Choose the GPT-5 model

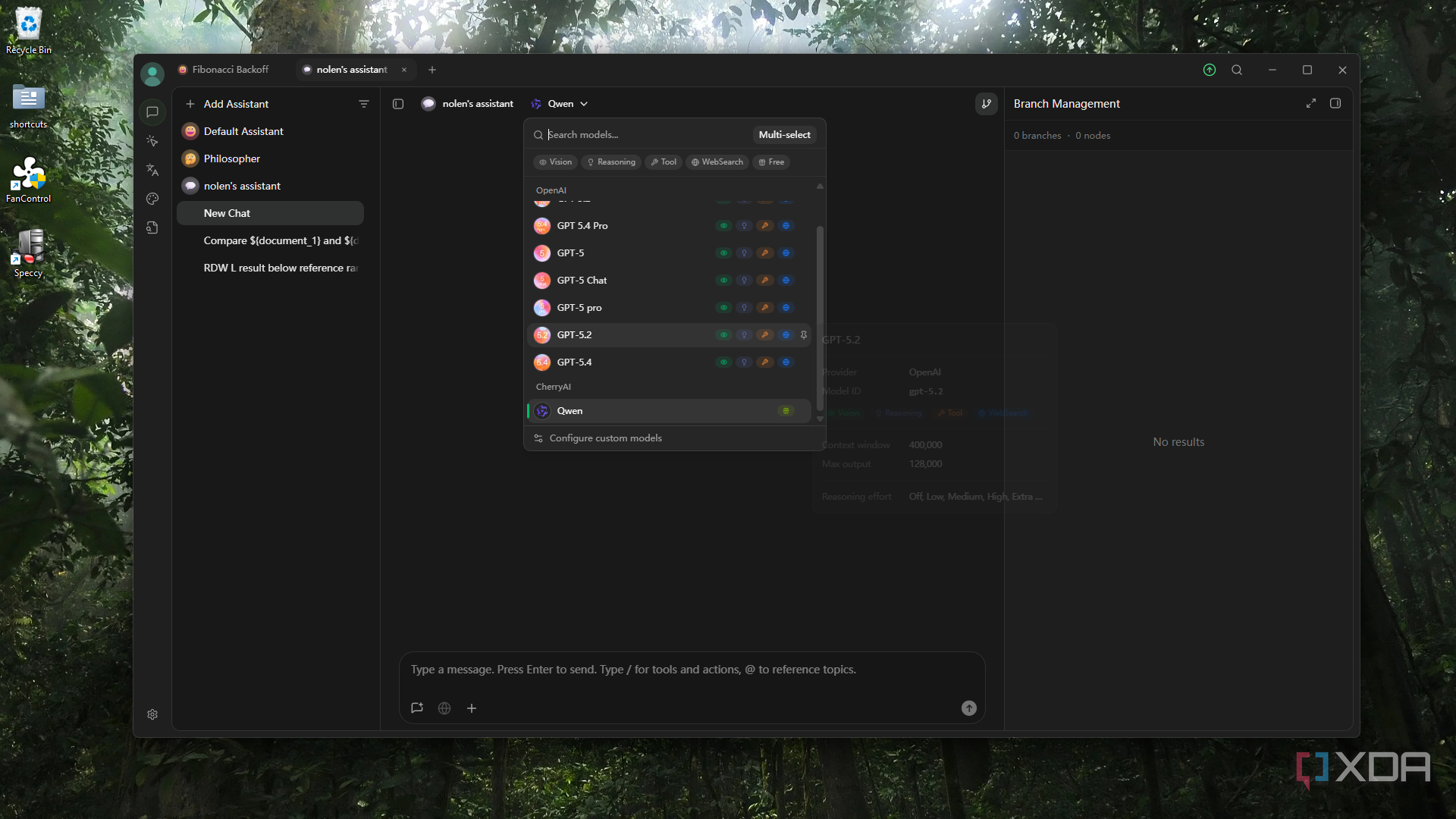pyautogui.click(x=669, y=253)
